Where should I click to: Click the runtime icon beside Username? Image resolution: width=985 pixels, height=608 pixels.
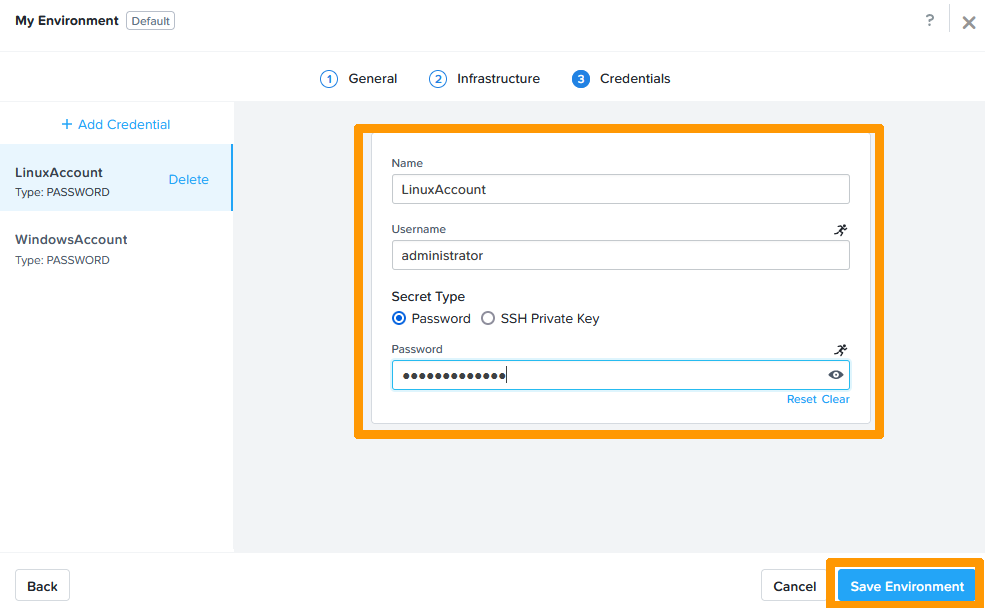840,230
